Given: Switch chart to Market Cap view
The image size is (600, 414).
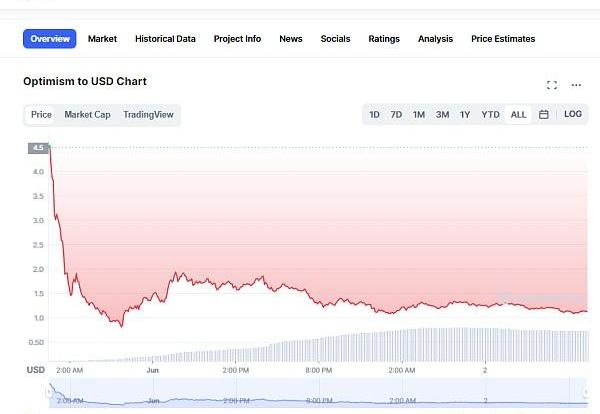Looking at the screenshot, I should click(x=87, y=115).
